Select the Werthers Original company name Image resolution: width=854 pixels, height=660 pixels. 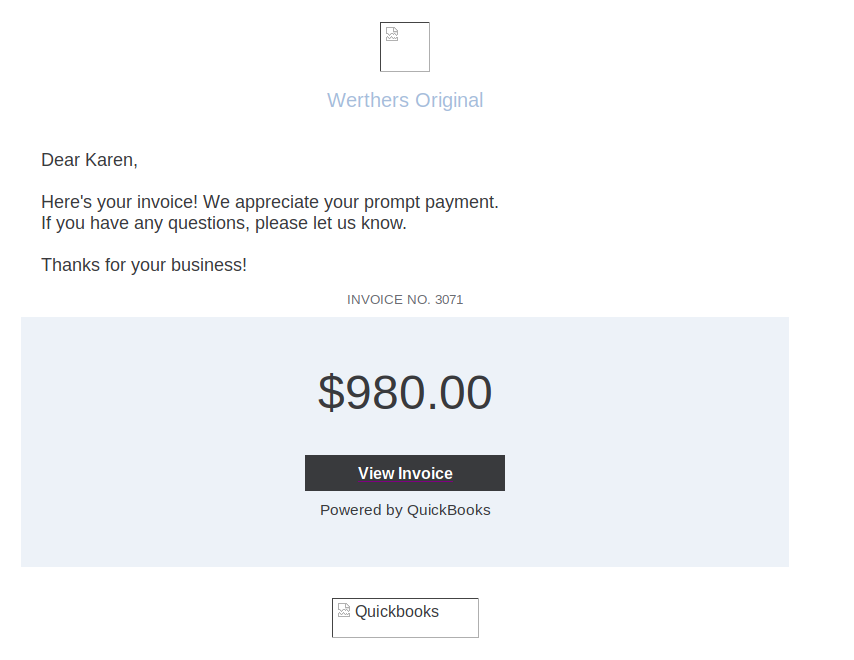point(405,100)
